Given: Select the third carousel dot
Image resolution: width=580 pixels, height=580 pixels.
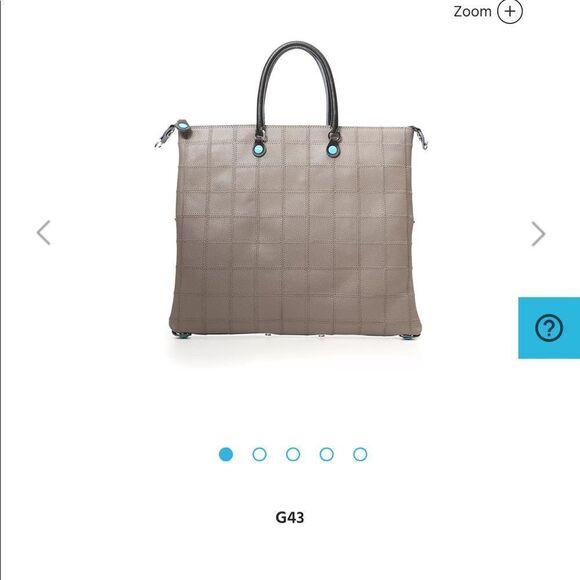Looking at the screenshot, I should tap(293, 454).
